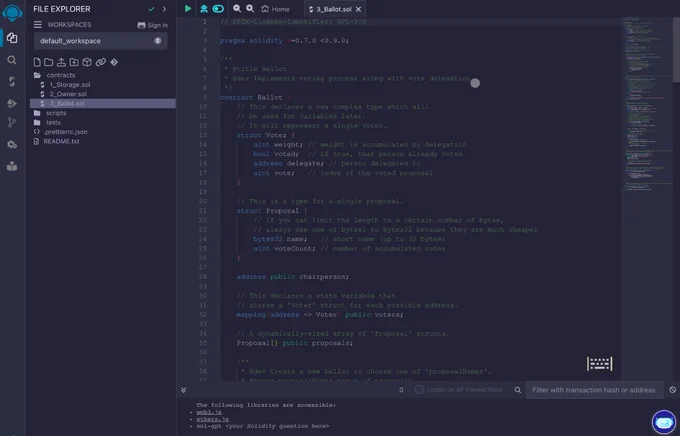Viewport: 680px width, 436px height.
Task: Open the web3.js library link
Action: coord(209,412)
